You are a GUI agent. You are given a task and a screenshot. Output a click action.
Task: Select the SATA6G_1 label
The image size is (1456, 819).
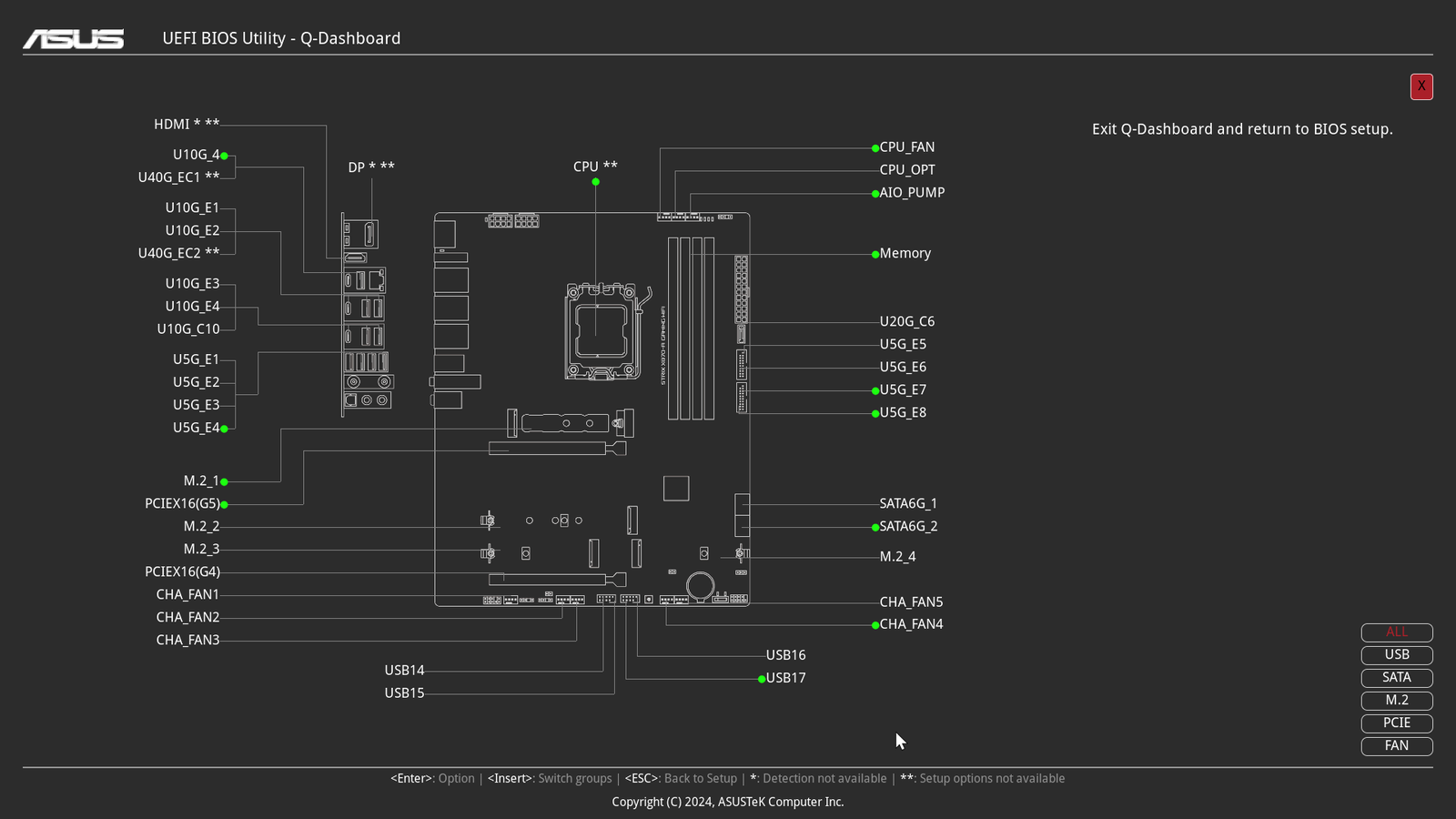pos(908,504)
